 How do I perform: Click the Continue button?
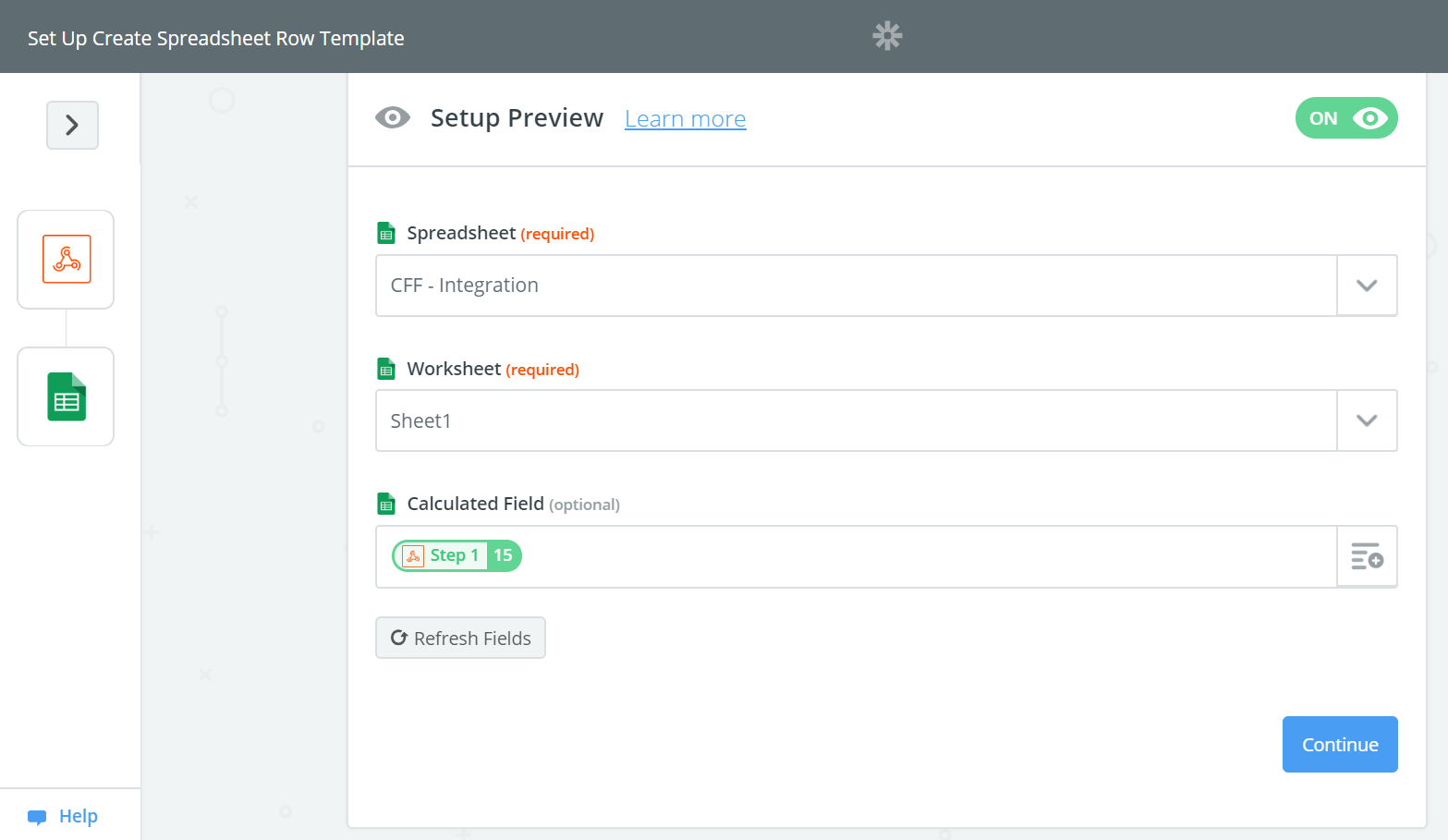pyautogui.click(x=1340, y=744)
